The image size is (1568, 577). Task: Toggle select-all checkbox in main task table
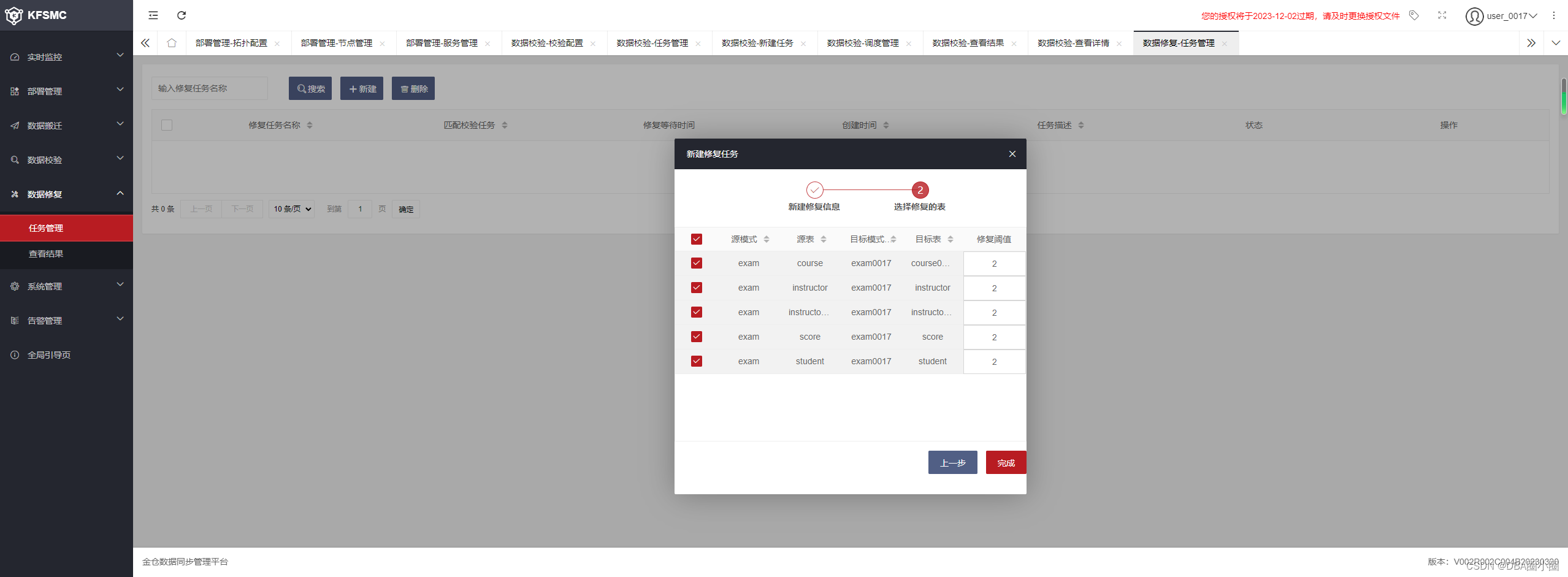click(x=167, y=125)
